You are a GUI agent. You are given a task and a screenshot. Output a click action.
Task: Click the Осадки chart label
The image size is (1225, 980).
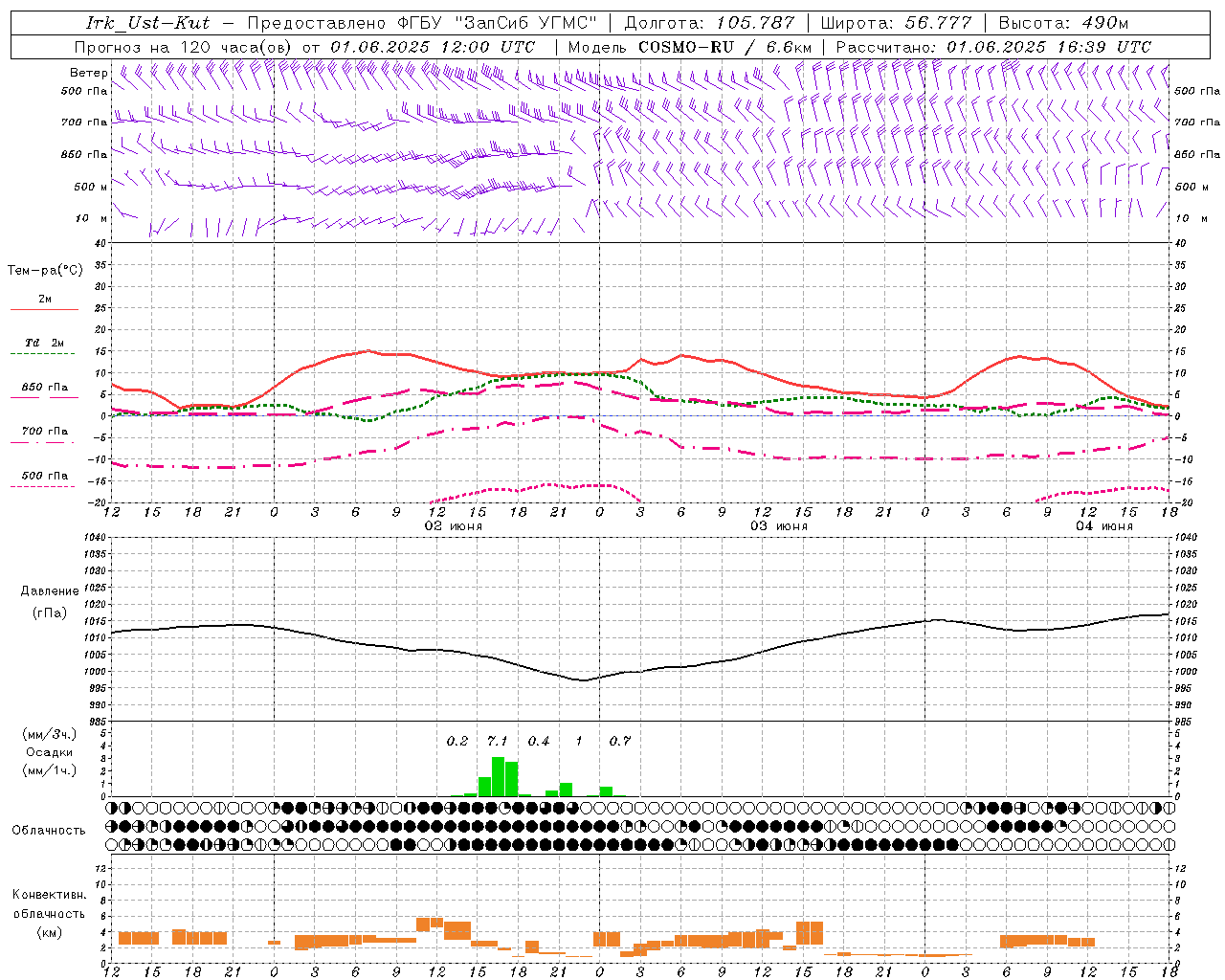50,752
